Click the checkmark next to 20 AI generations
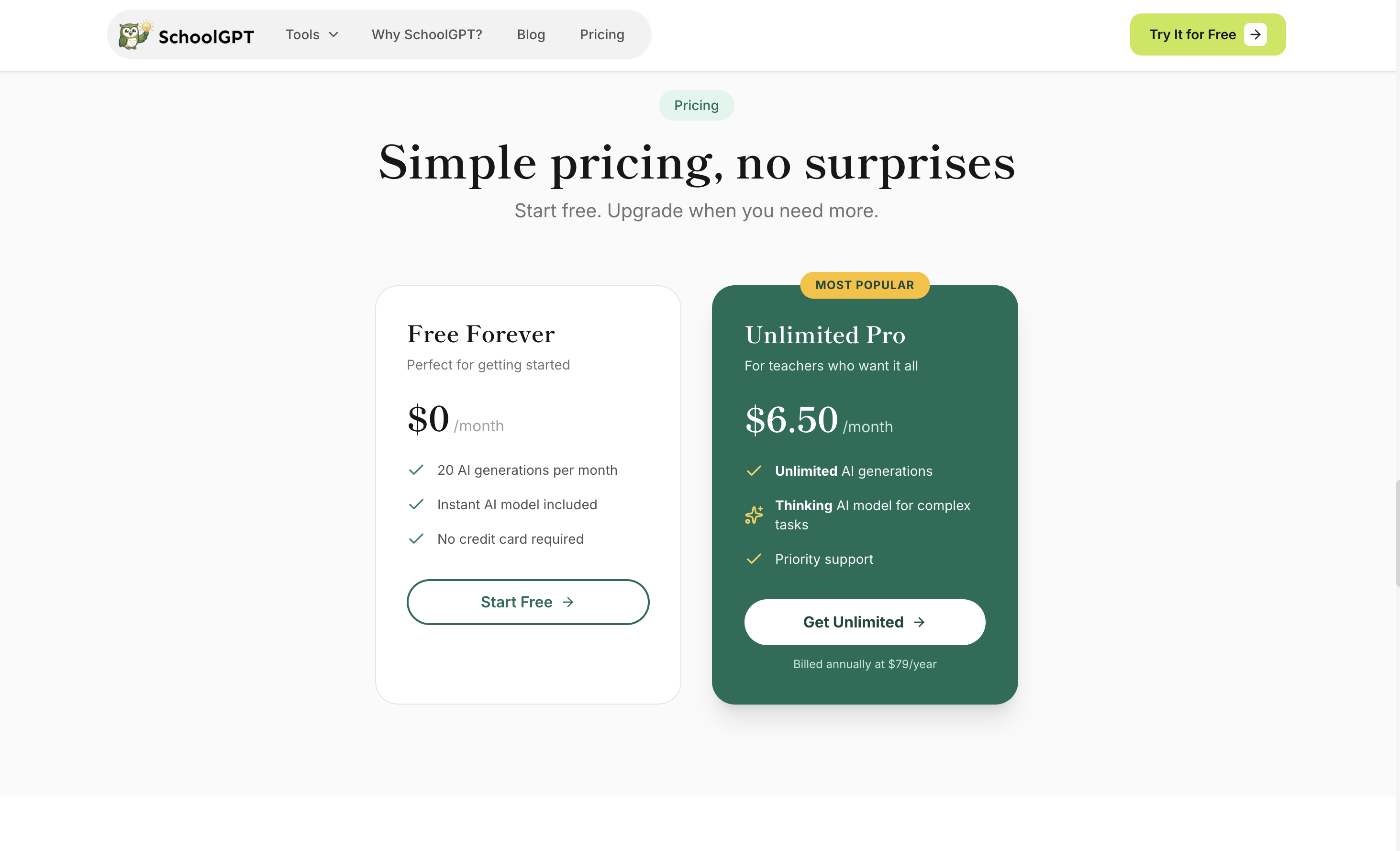Screen dimensions: 1400x851 pos(416,470)
